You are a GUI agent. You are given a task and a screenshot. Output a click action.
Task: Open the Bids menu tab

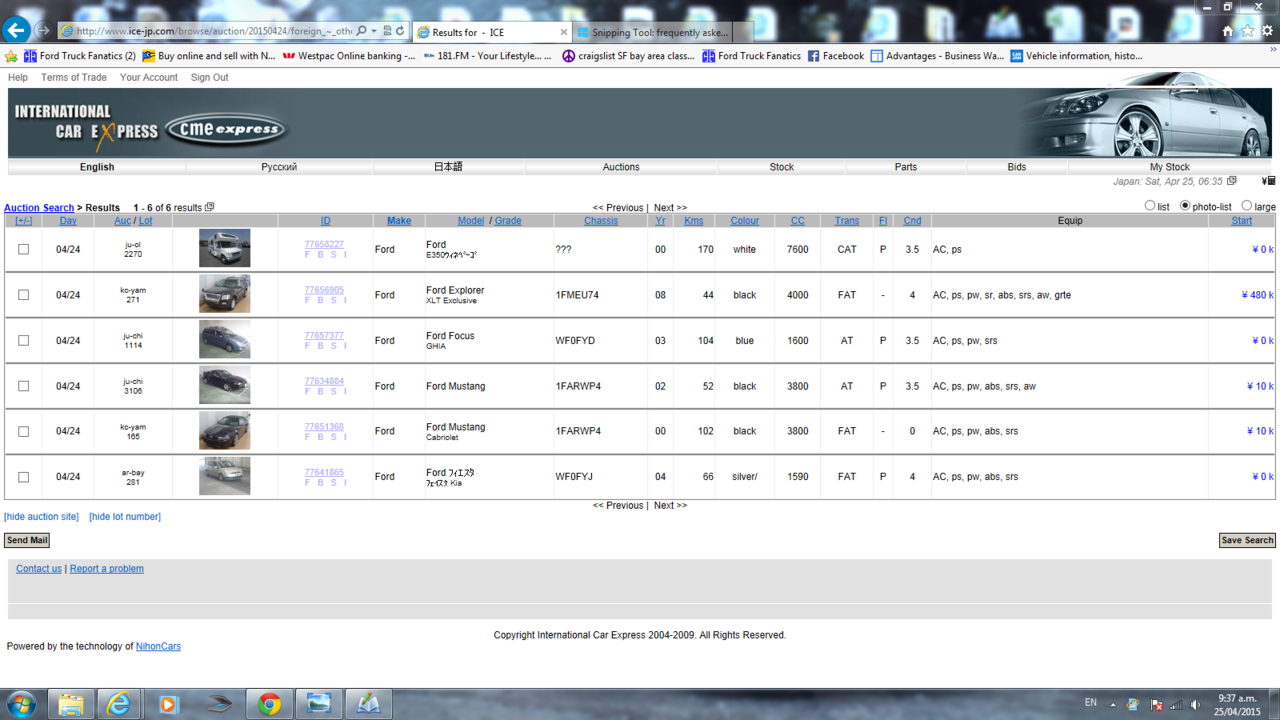coord(1017,167)
